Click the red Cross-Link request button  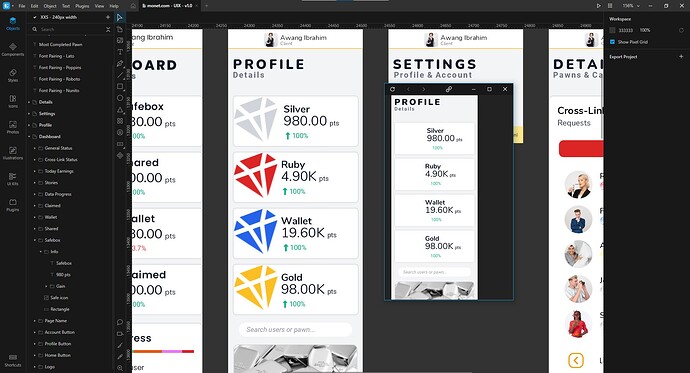581,149
